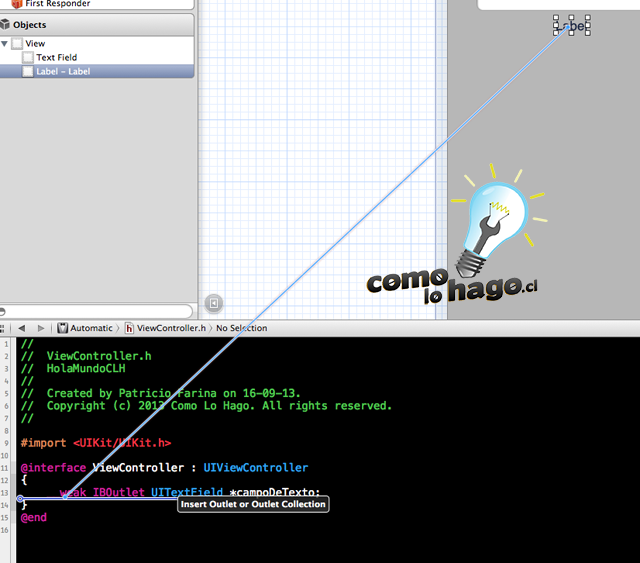640x563 pixels.
Task: Click the HolaMundoCLH comment line
Action: (73, 369)
